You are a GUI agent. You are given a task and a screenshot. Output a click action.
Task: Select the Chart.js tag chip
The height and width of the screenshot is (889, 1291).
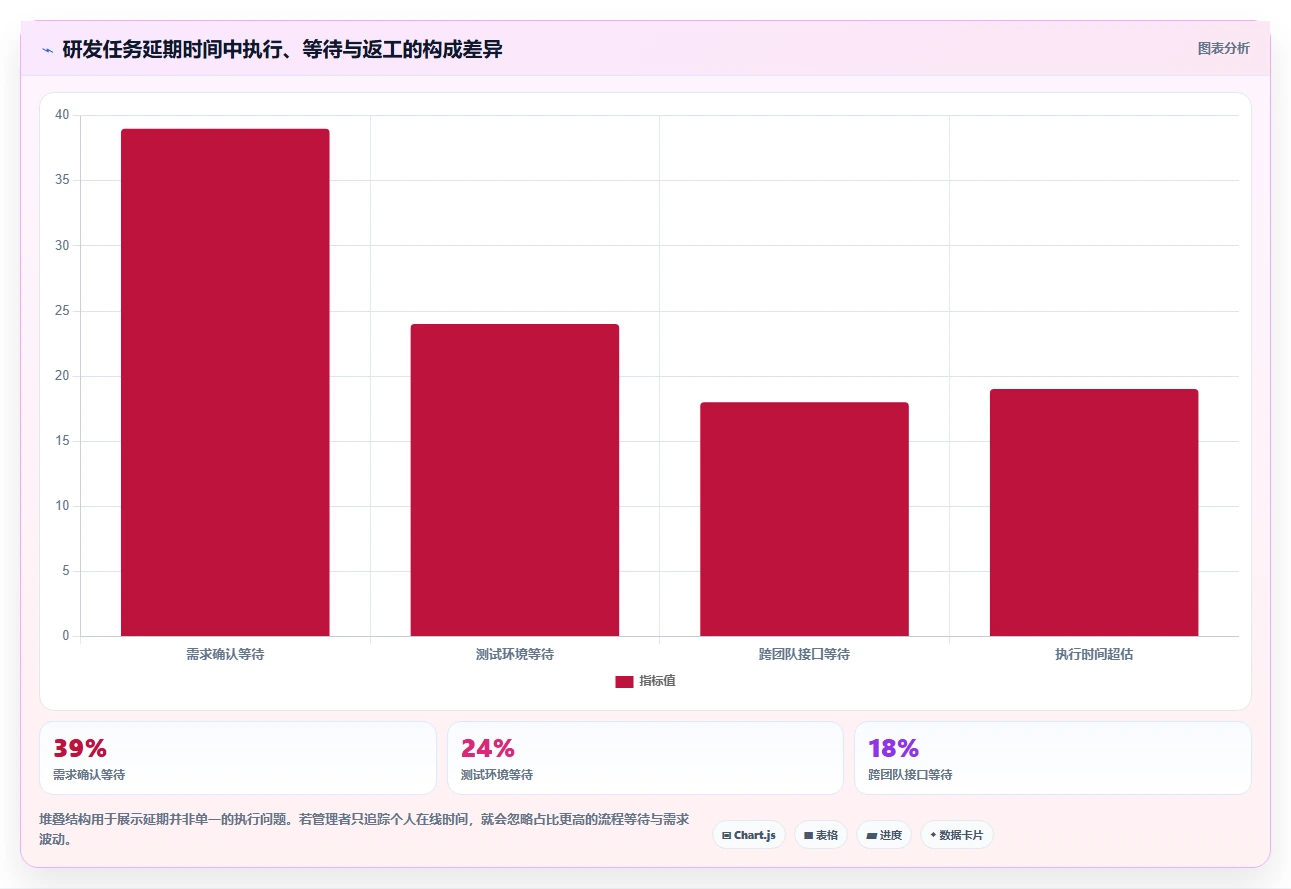pyautogui.click(x=749, y=835)
